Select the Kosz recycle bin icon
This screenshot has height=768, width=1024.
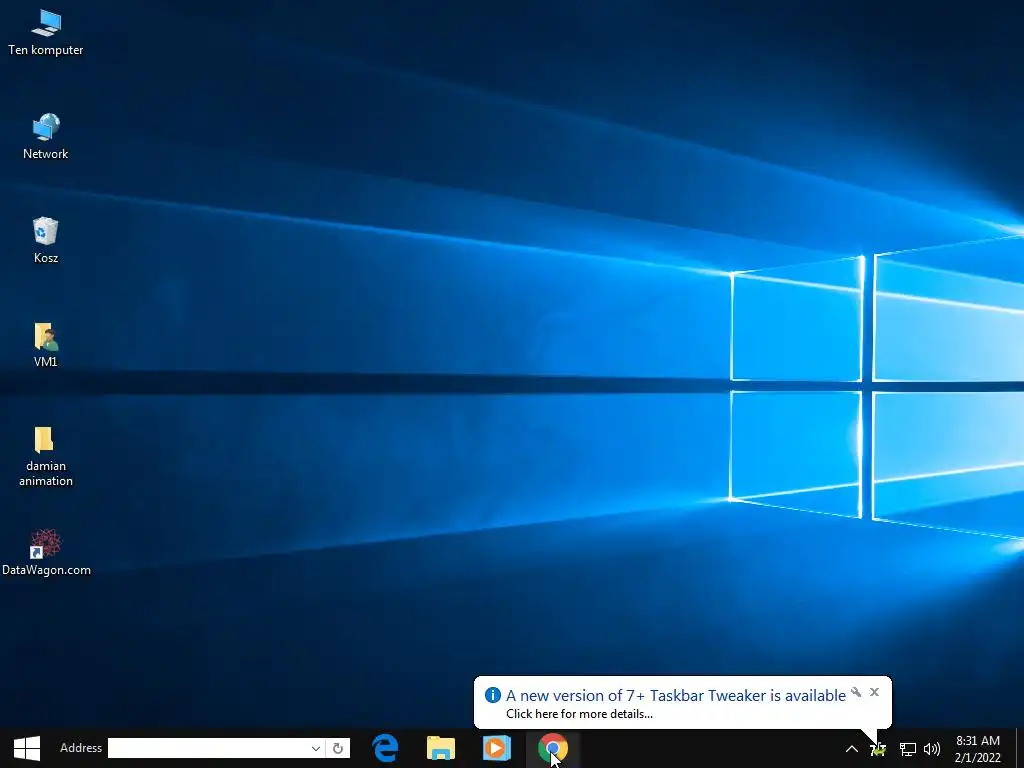[46, 240]
